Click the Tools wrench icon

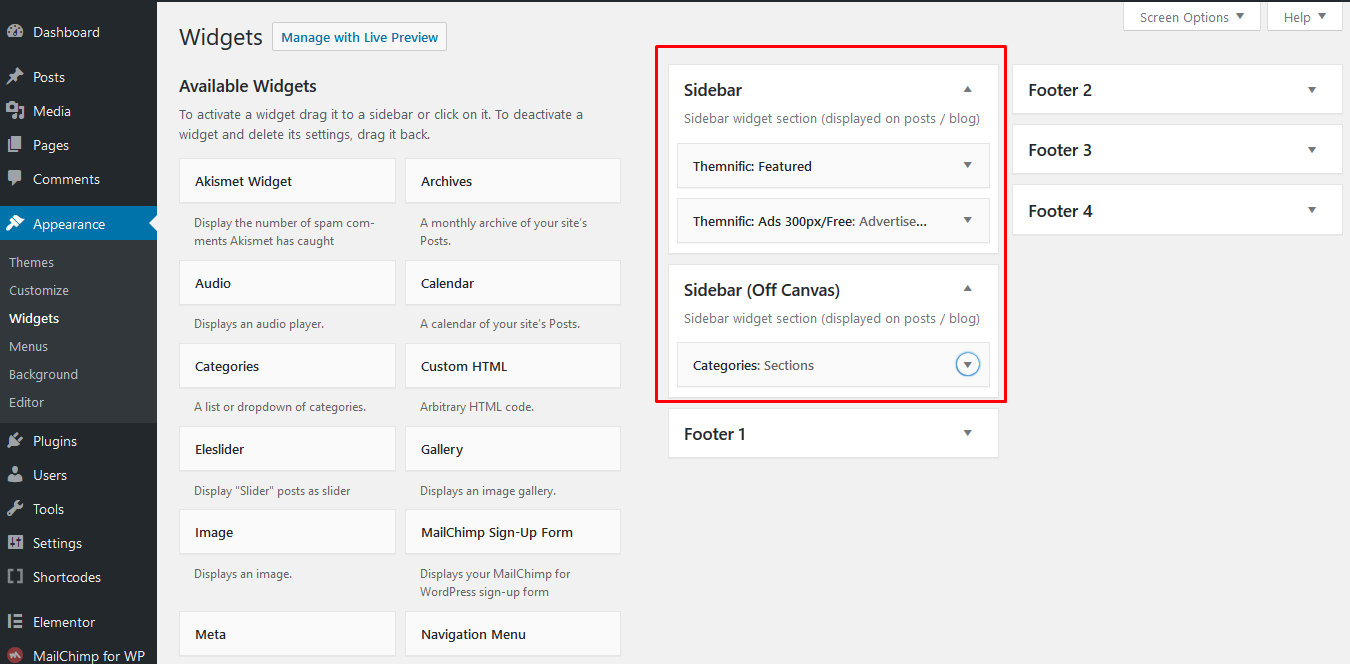tap(15, 509)
